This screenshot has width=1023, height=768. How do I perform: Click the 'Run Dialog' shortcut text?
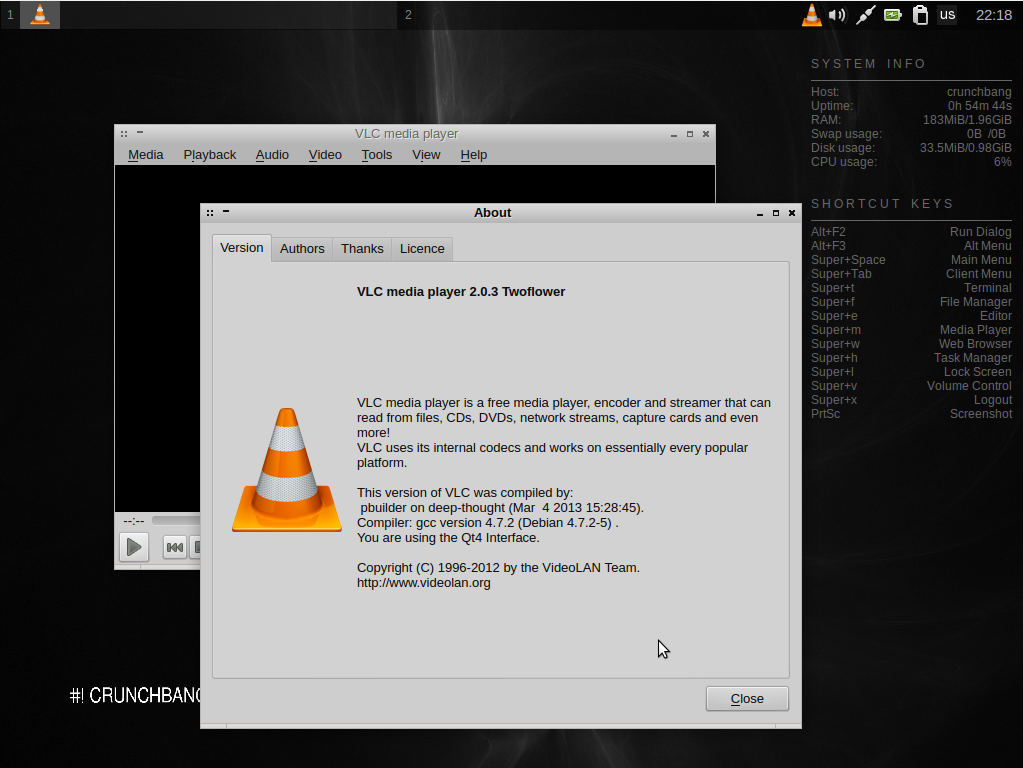[x=981, y=232]
